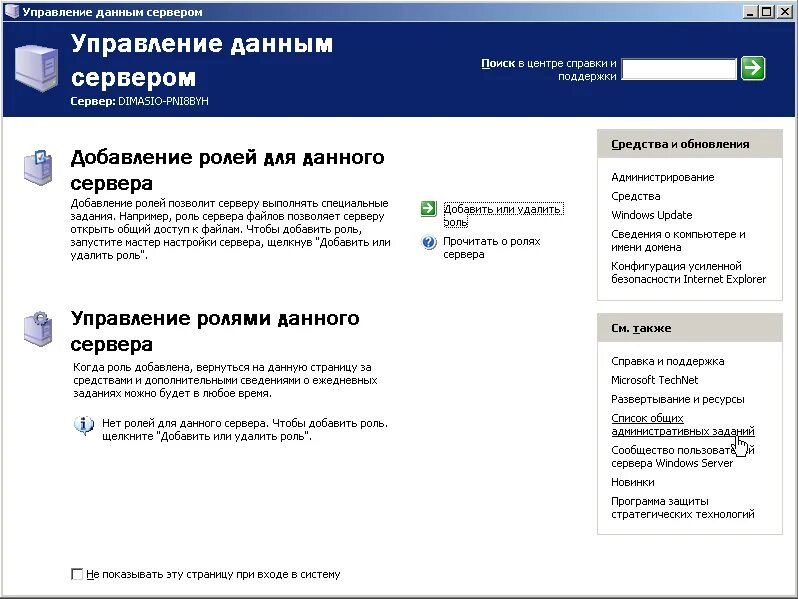This screenshot has width=798, height=599.
Task: Click the title bar application icon
Action: tap(12, 11)
